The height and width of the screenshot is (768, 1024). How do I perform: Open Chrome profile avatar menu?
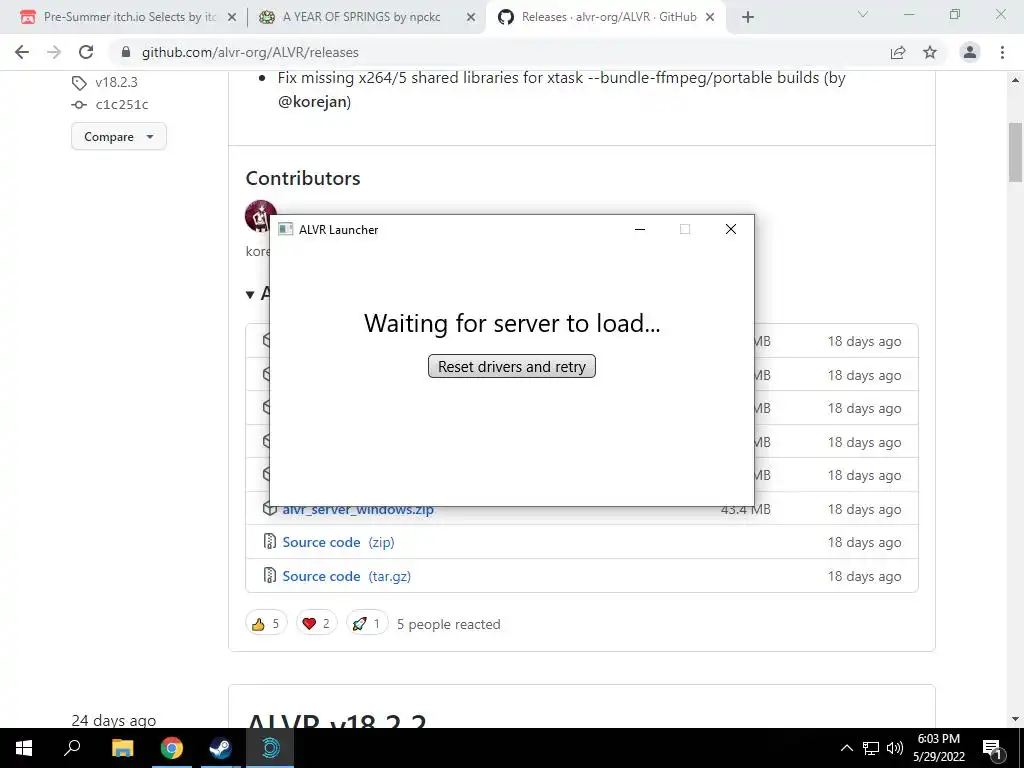coord(970,52)
